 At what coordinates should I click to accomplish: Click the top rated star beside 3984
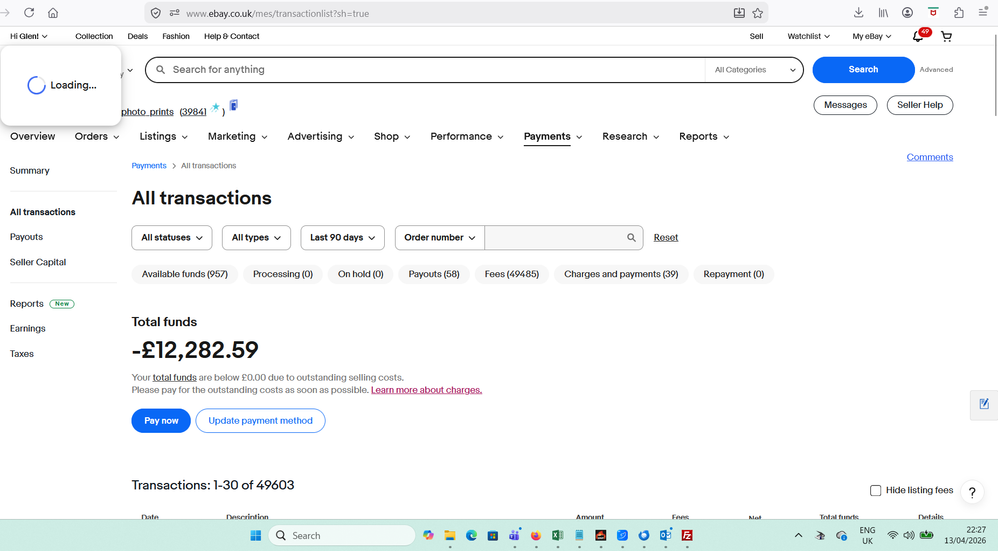click(216, 108)
